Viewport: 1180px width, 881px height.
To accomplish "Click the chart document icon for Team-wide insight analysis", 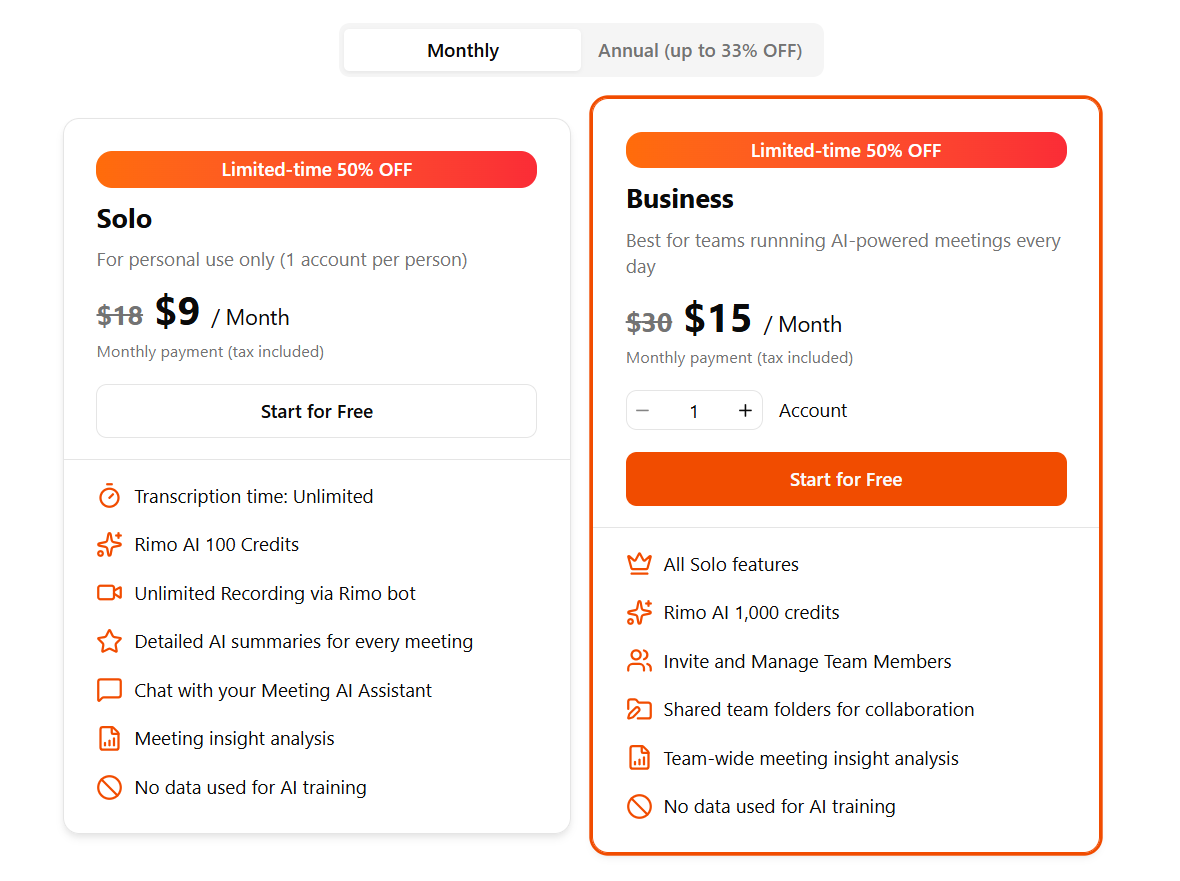I will [x=639, y=758].
